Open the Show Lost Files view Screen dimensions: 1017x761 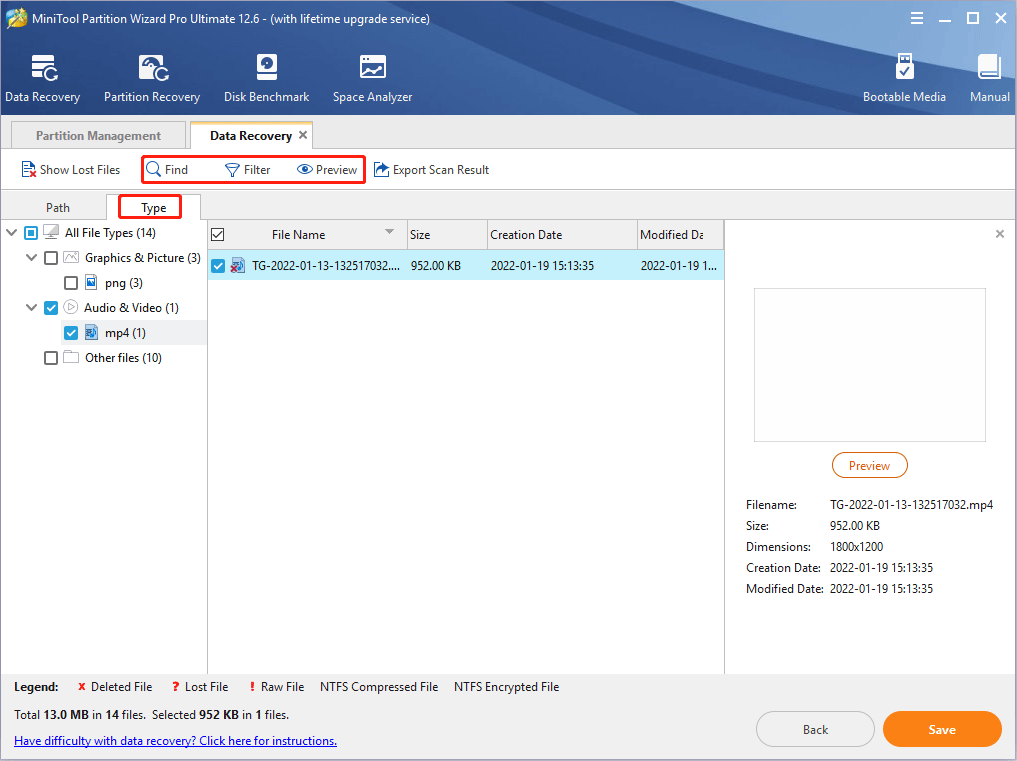tap(70, 169)
